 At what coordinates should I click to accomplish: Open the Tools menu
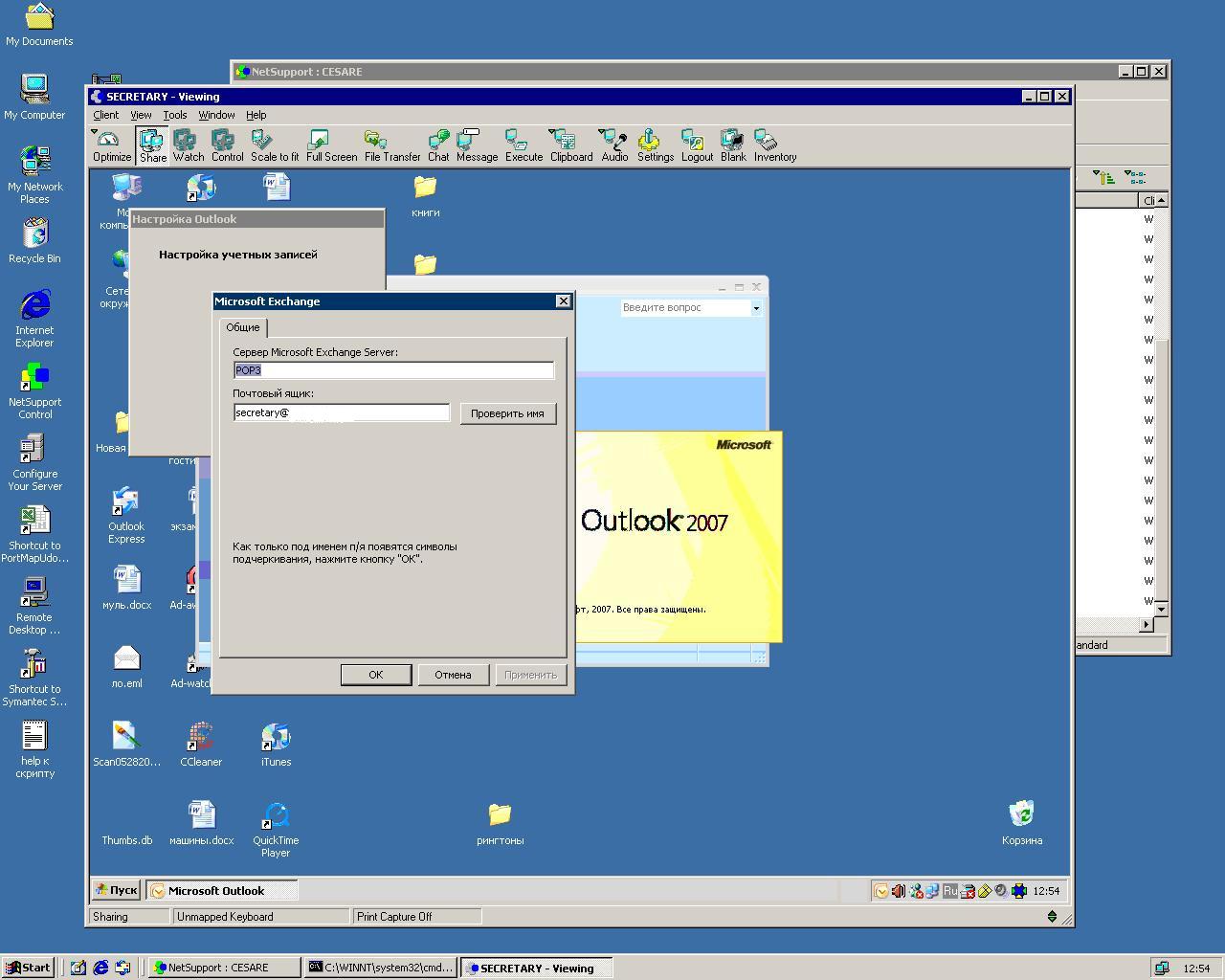174,115
